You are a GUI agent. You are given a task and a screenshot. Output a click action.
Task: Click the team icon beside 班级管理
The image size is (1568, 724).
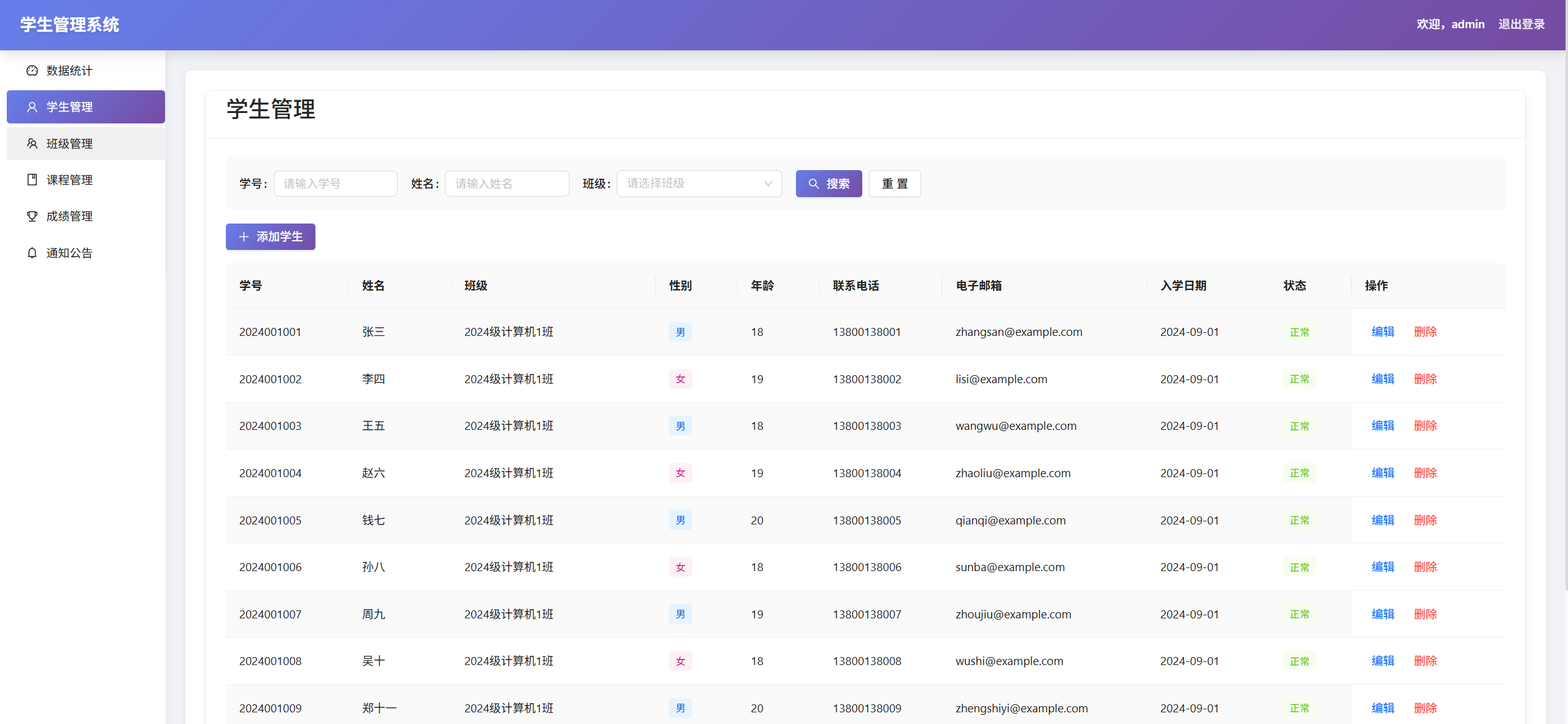pyautogui.click(x=32, y=144)
